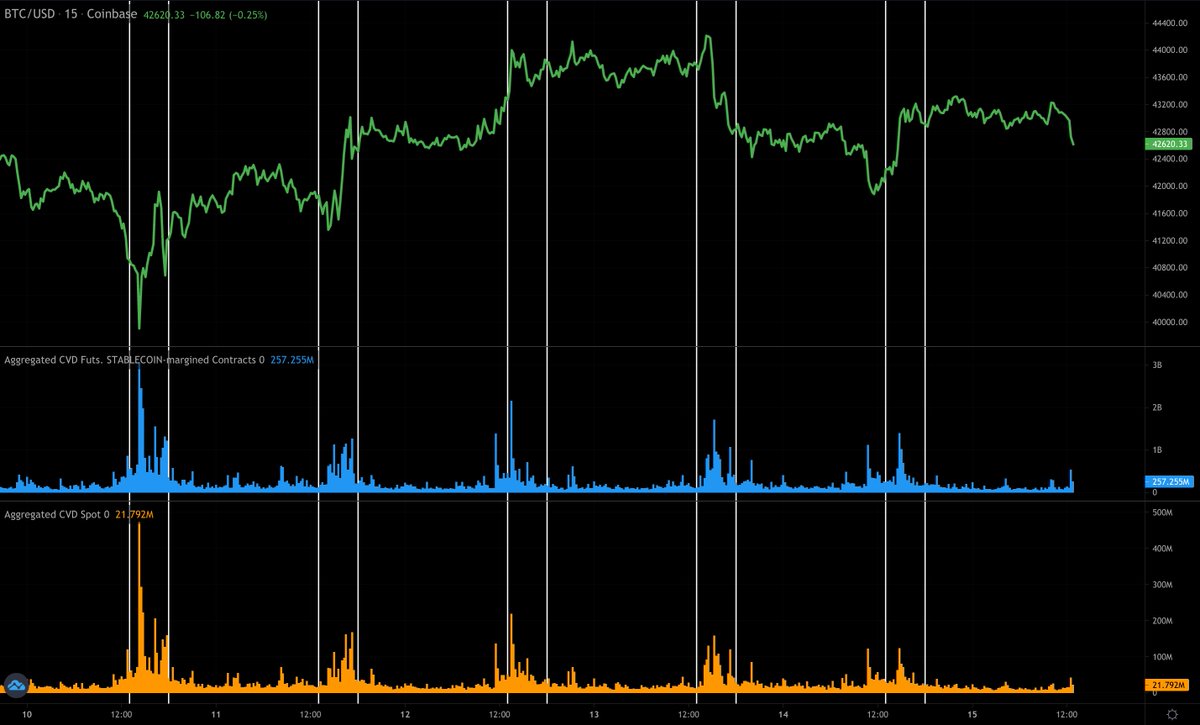This screenshot has height=725, width=1200.
Task: Click the 40000.00 price axis label
Action: click(1169, 322)
